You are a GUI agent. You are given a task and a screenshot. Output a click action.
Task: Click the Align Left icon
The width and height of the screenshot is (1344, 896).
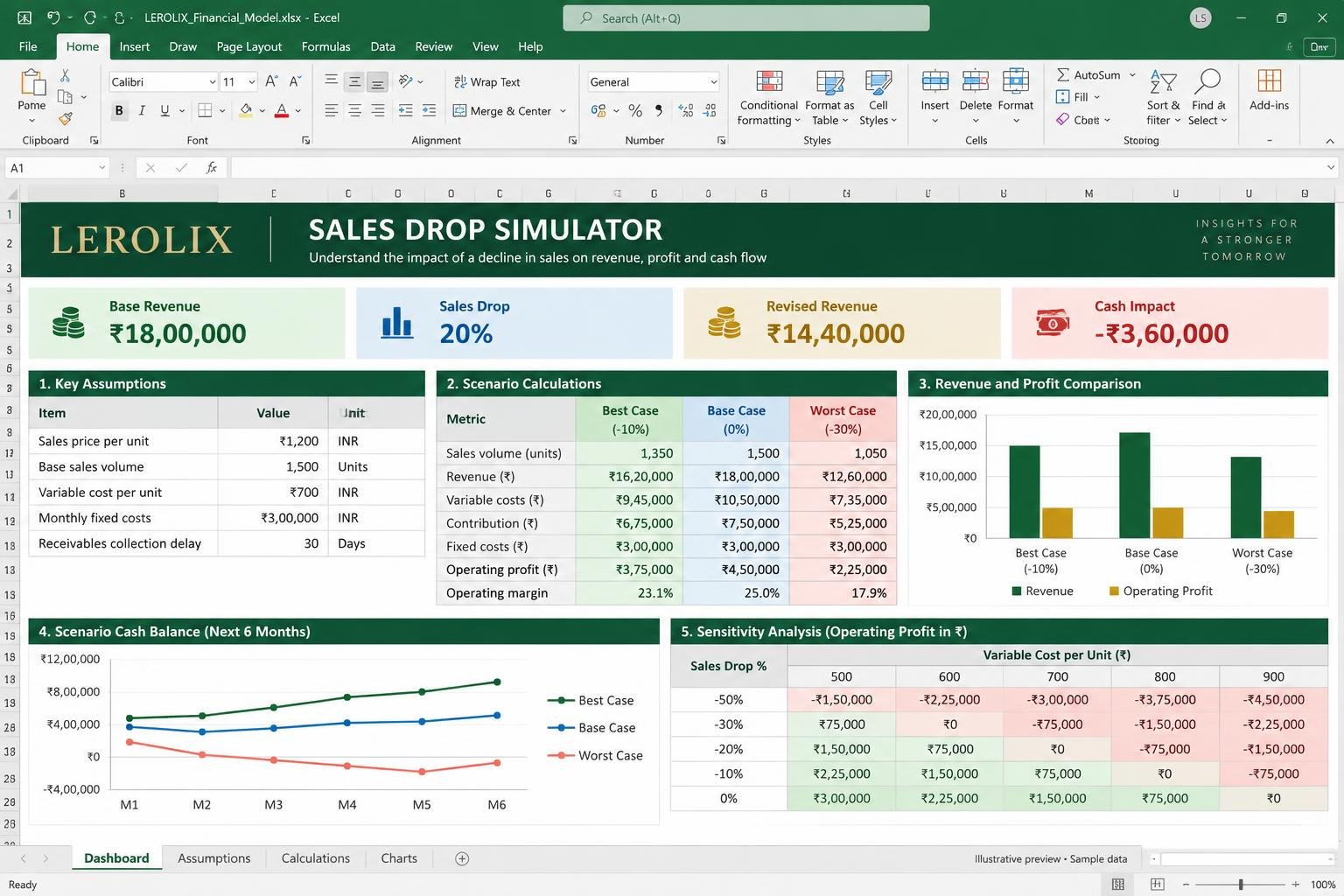click(331, 110)
